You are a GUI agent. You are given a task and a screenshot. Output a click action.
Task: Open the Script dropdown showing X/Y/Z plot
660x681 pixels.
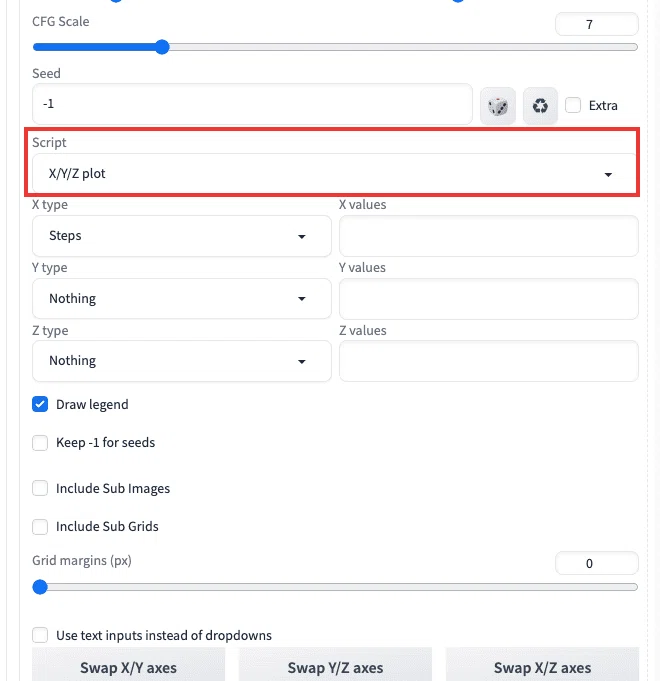(334, 174)
